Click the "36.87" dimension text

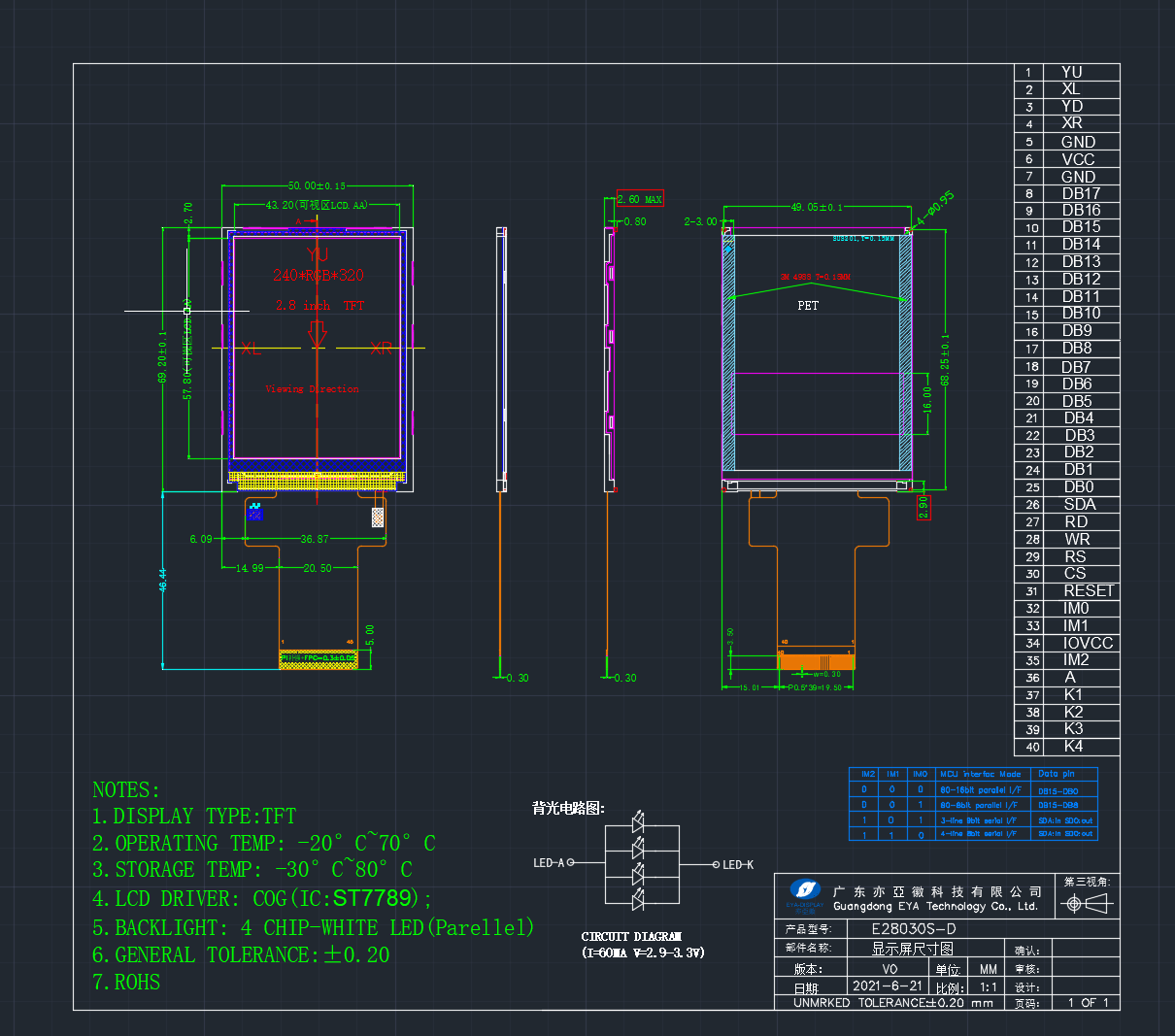tap(315, 539)
